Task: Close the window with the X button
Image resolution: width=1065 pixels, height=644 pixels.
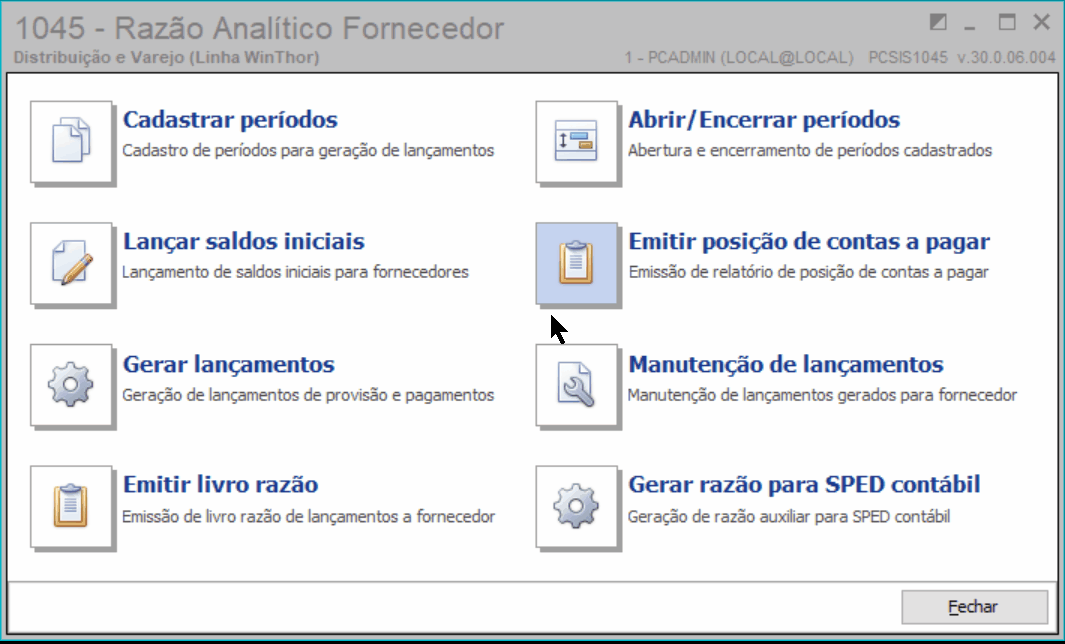Action: pyautogui.click(x=1041, y=22)
